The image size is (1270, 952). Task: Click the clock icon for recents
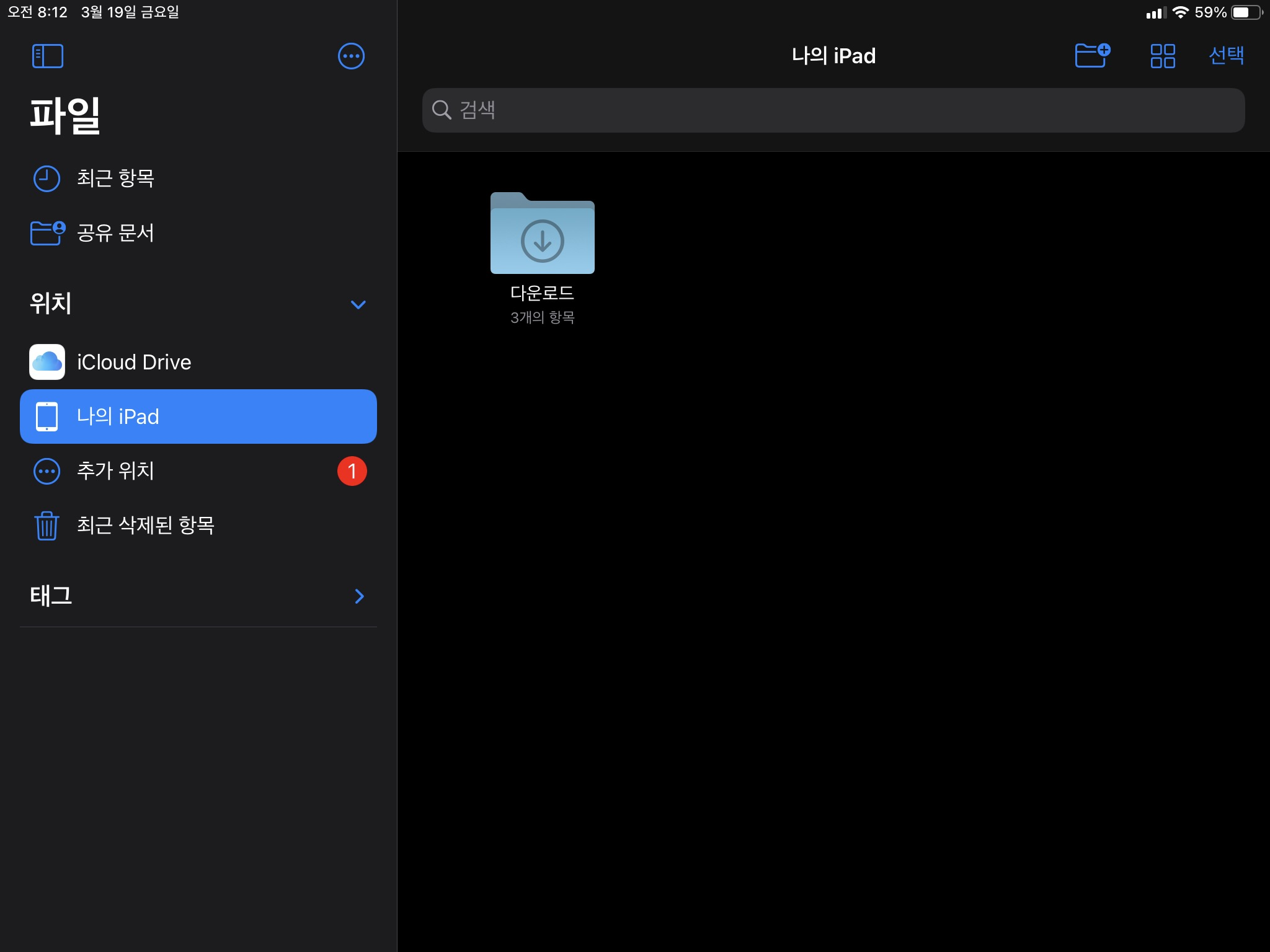click(47, 178)
